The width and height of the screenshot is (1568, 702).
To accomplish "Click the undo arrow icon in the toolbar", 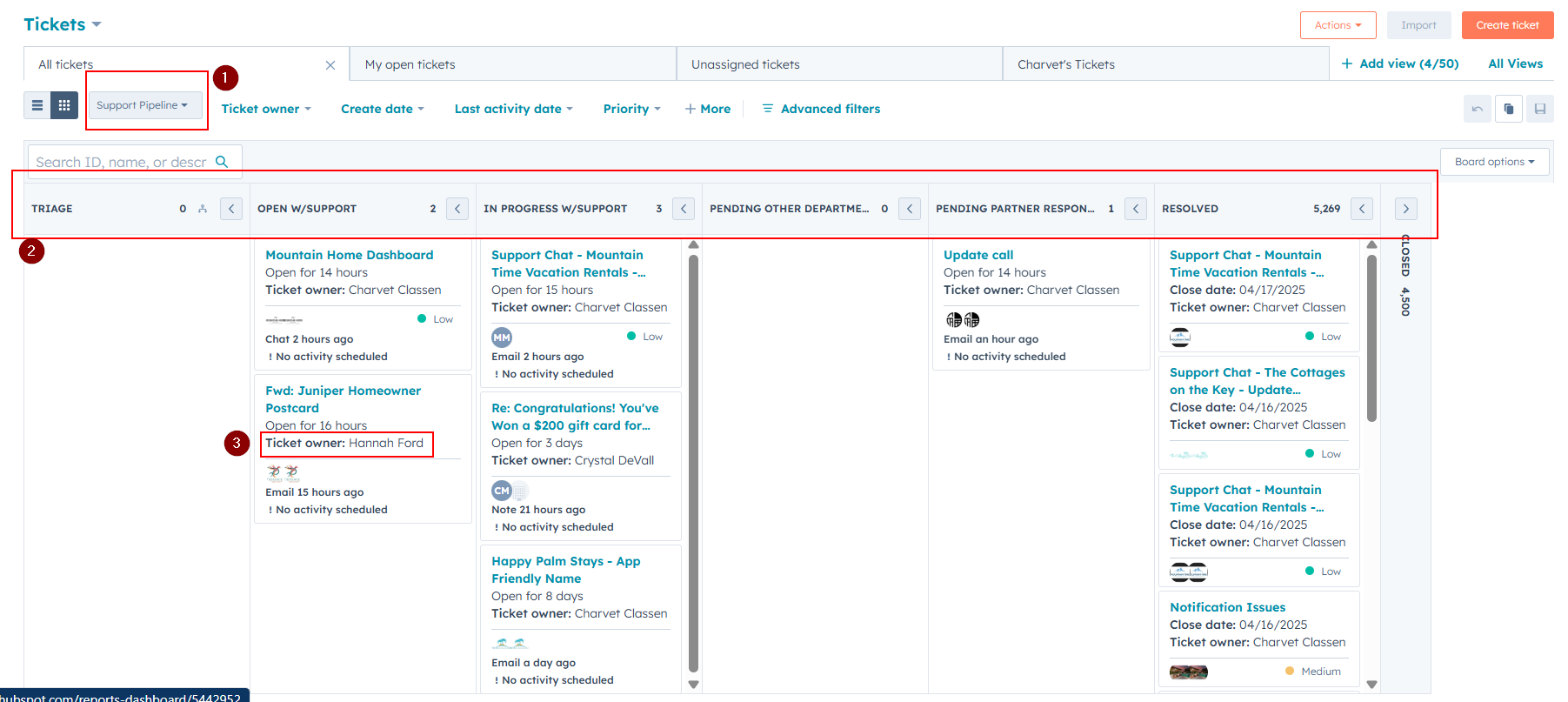I will click(1477, 109).
